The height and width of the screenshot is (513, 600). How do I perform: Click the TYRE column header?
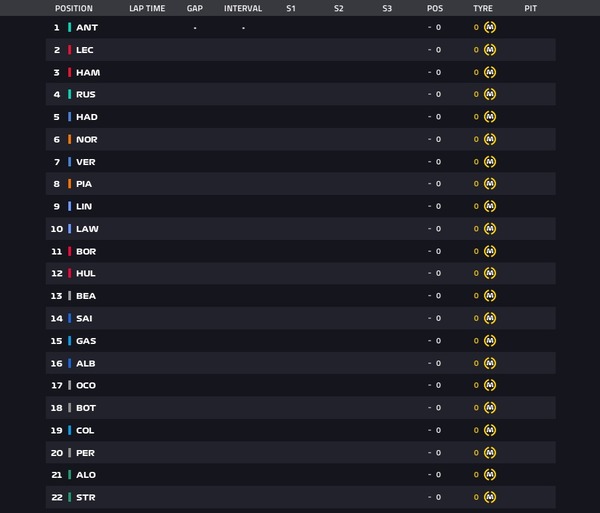tap(483, 8)
